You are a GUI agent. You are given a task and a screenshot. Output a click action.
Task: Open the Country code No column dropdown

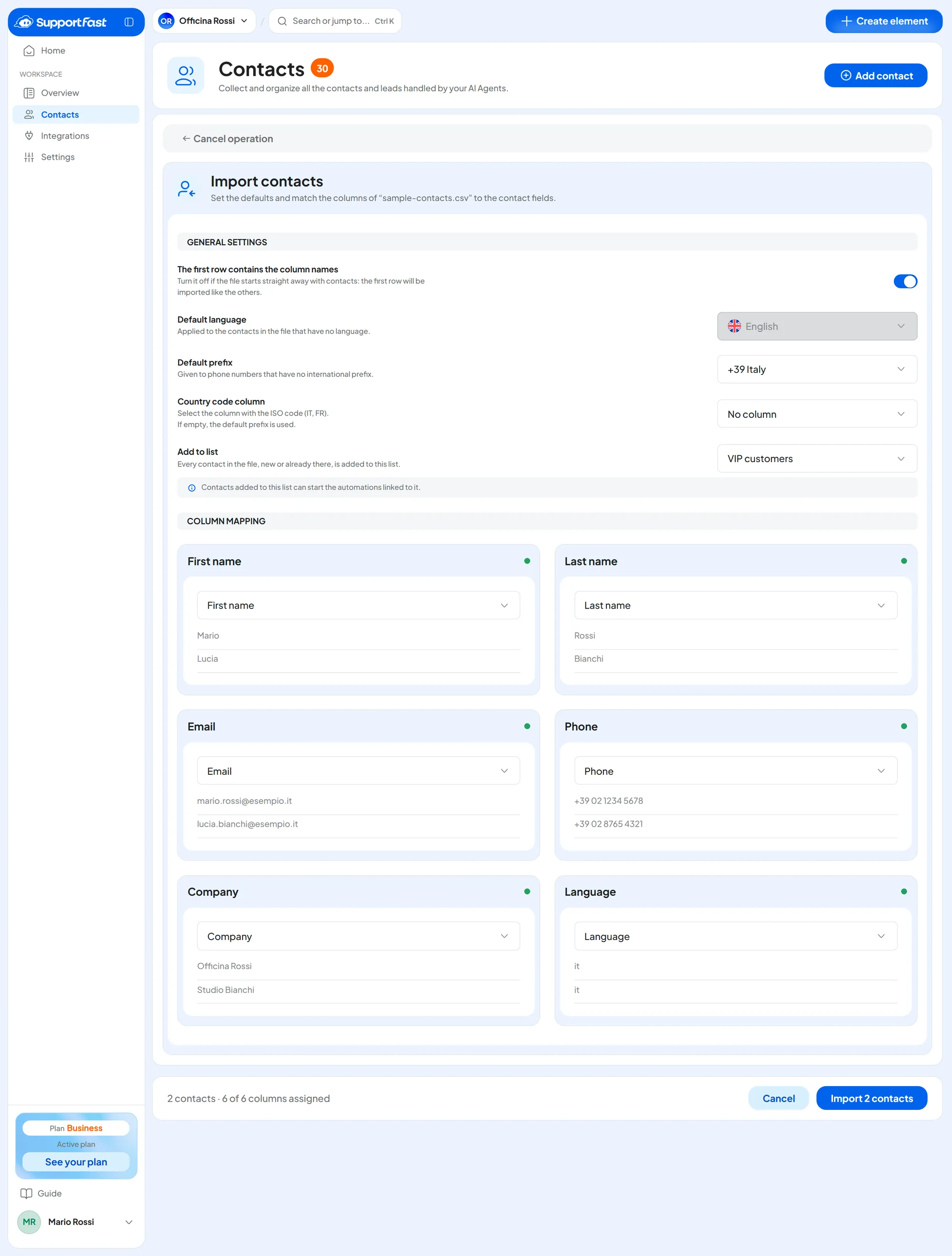pyautogui.click(x=817, y=414)
